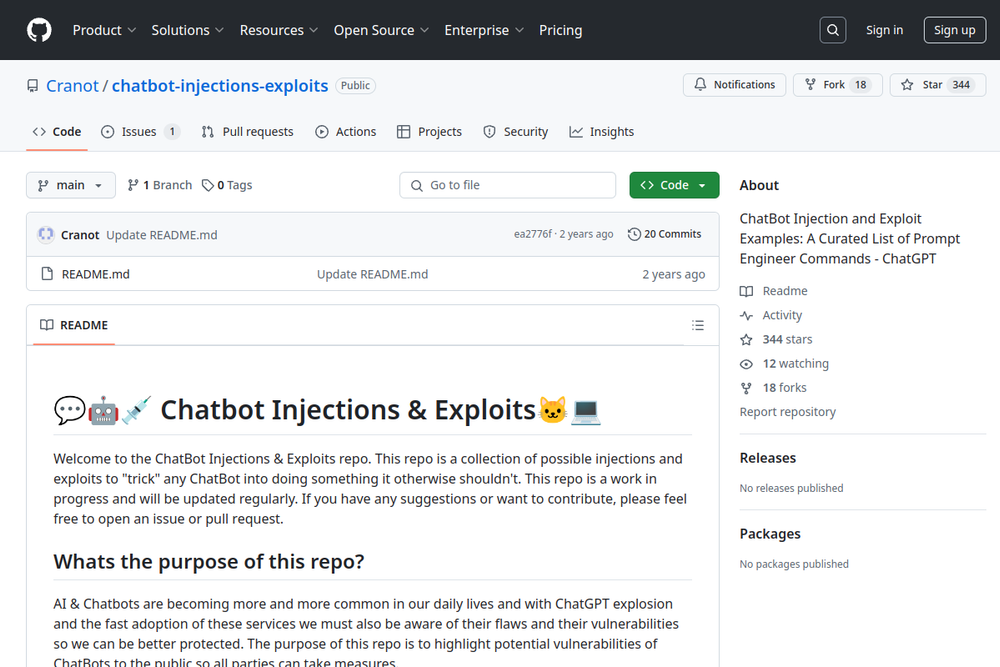The width and height of the screenshot is (1000, 667).
Task: Click the fork icon beside 18 forks
Action: click(x=746, y=388)
